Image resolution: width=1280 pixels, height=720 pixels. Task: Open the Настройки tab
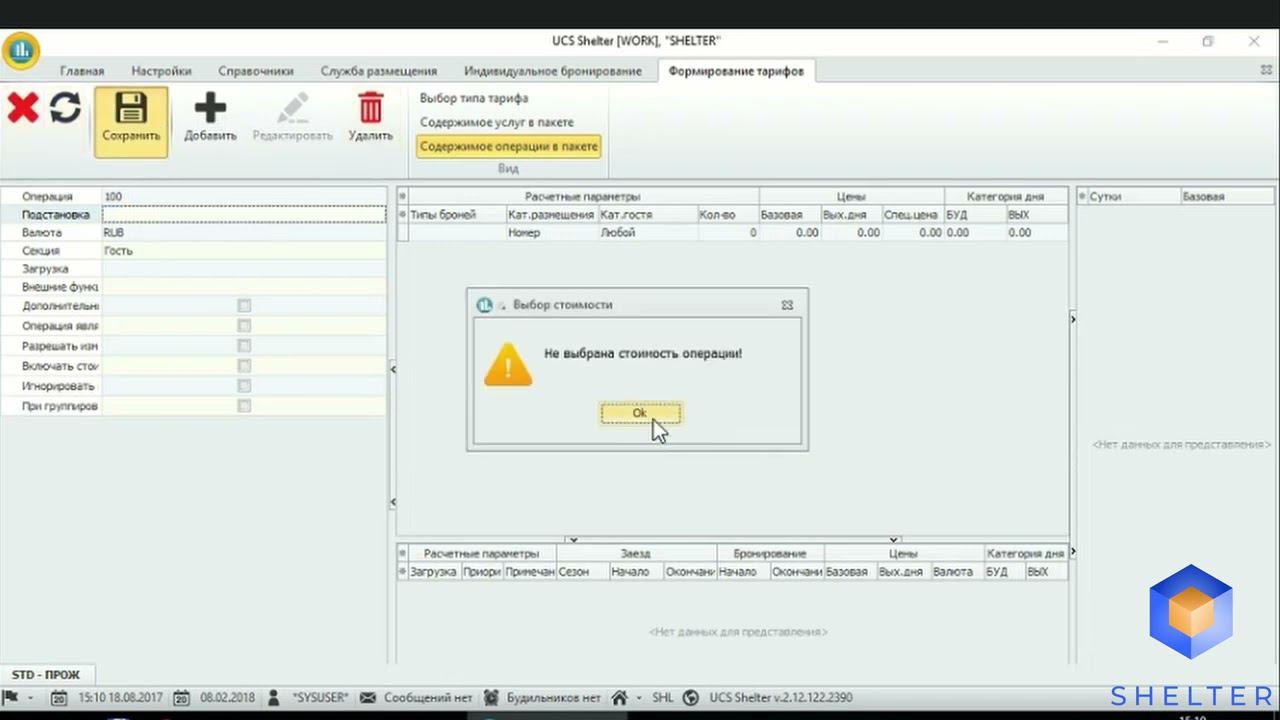pyautogui.click(x=161, y=71)
